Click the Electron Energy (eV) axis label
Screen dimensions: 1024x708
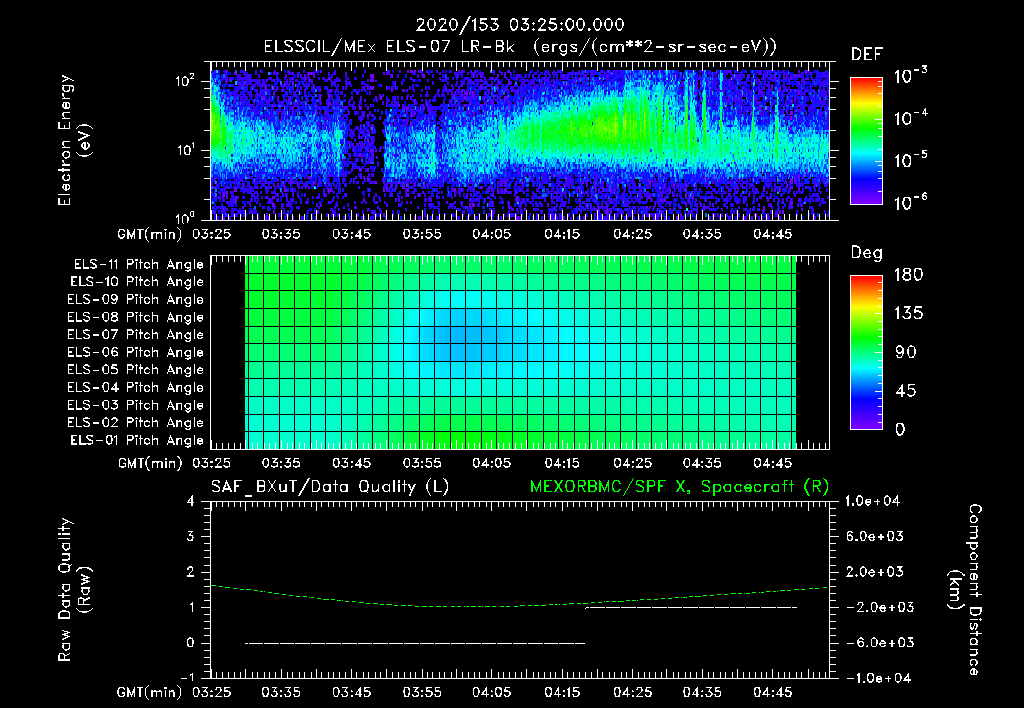coord(74,140)
